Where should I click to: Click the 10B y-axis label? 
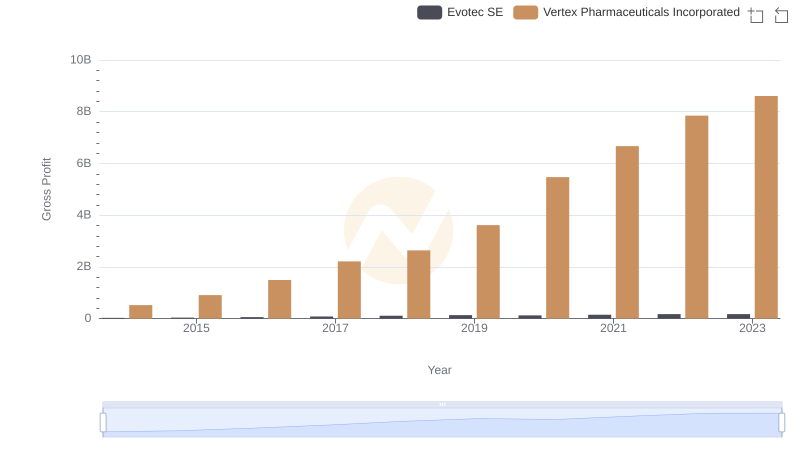81,60
